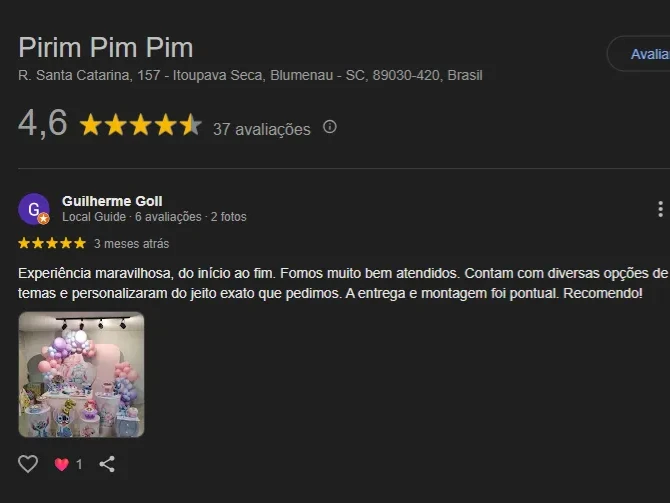Like the review with the outlined heart

point(28,464)
